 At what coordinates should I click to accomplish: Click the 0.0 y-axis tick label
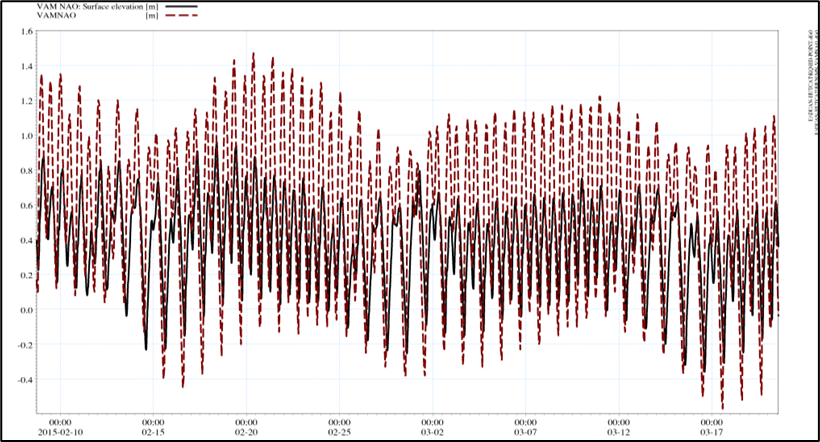pyautogui.click(x=26, y=310)
